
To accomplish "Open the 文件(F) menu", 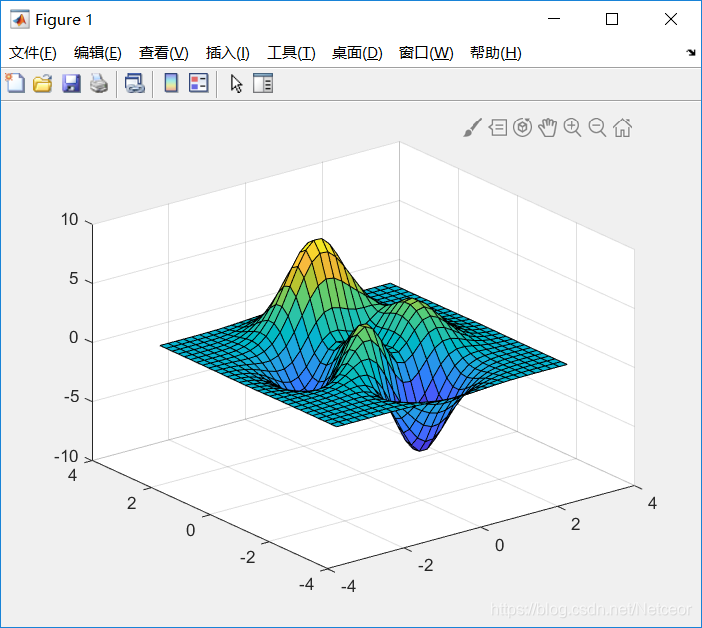I will (33, 53).
